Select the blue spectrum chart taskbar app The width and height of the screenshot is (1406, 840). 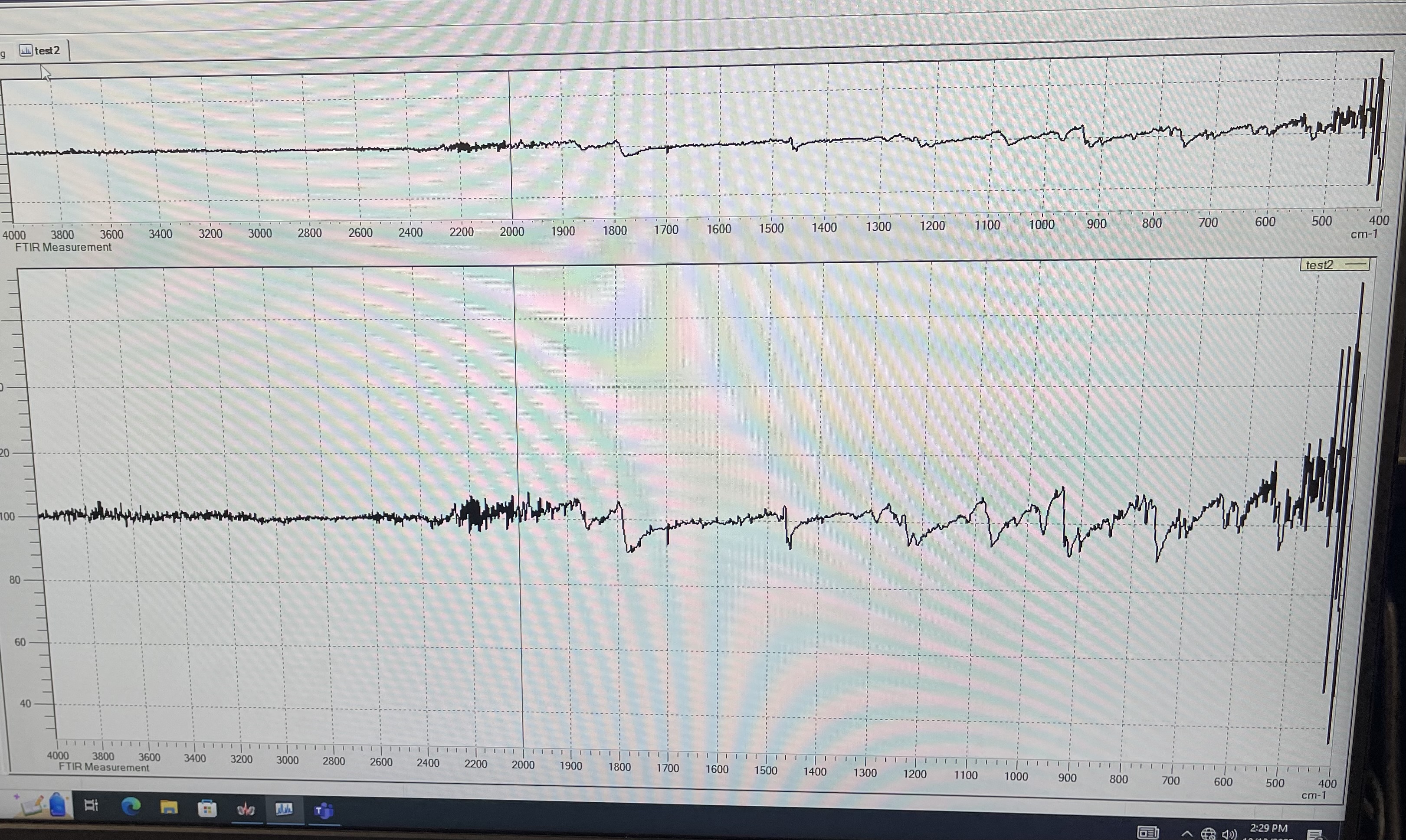pos(284,810)
